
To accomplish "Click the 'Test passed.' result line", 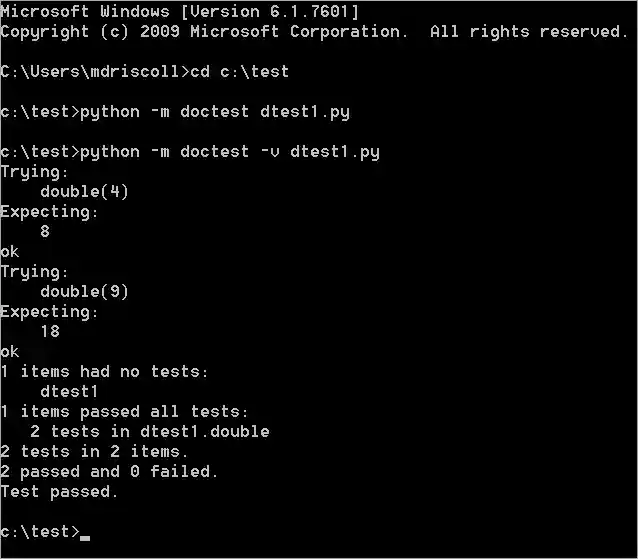I will [60, 492].
